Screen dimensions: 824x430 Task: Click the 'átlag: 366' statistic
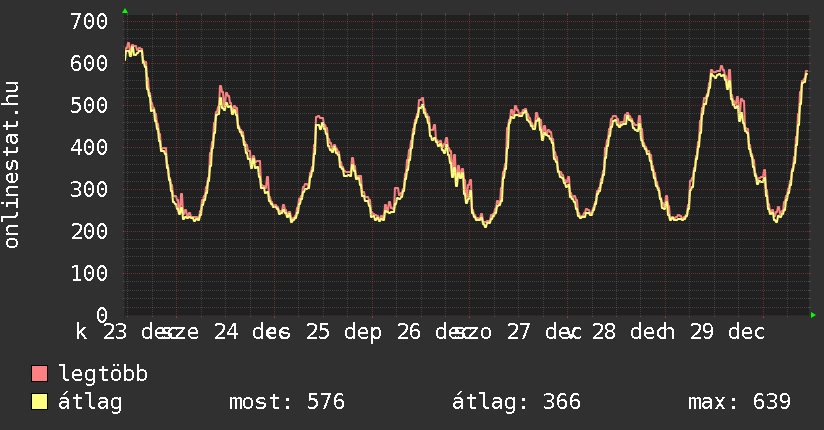[x=516, y=403]
